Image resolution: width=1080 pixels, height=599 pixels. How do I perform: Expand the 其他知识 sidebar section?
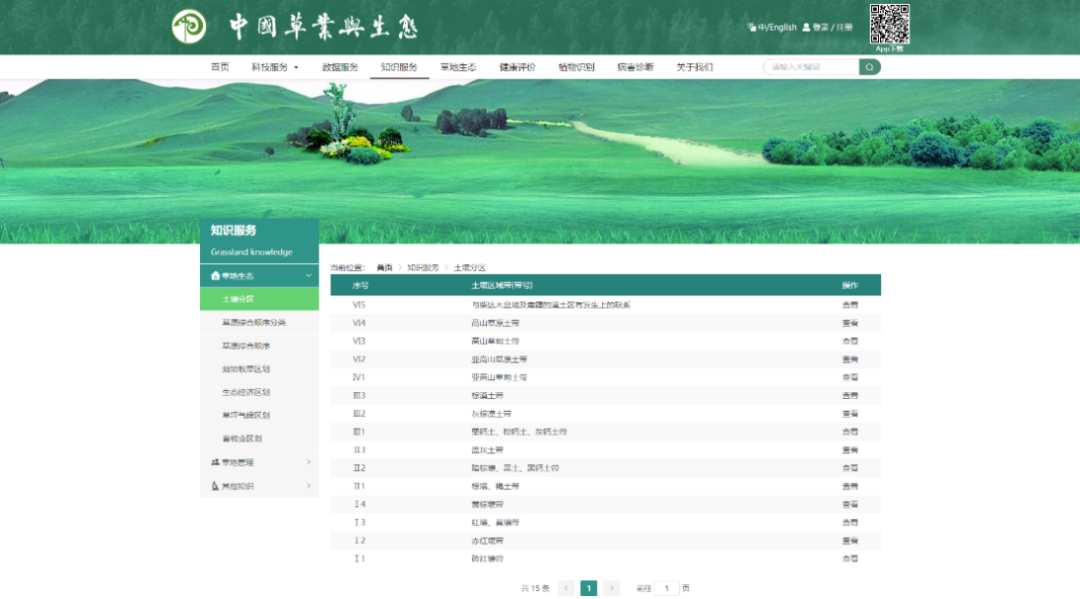pos(308,486)
